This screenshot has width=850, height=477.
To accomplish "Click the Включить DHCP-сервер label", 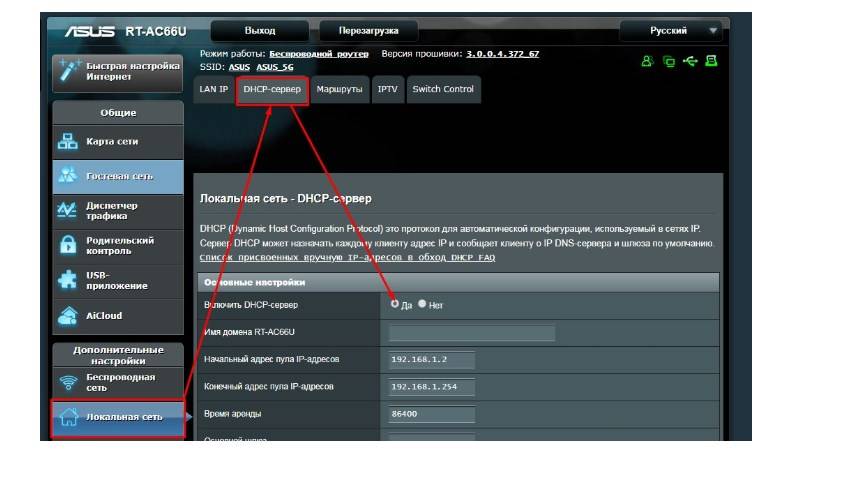I will click(251, 305).
